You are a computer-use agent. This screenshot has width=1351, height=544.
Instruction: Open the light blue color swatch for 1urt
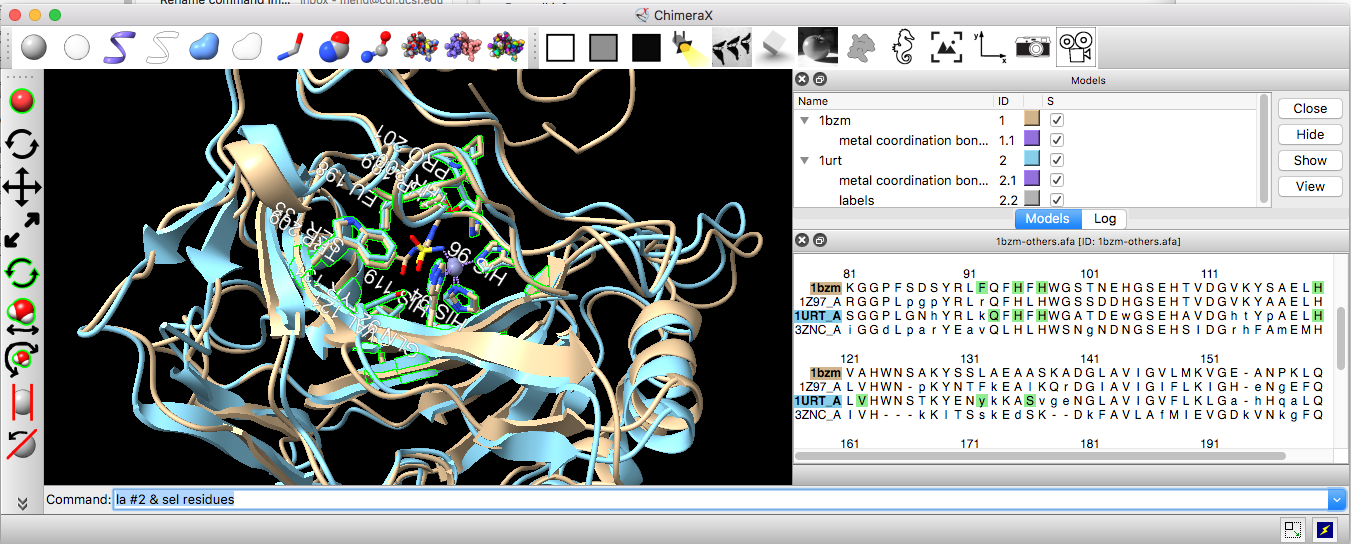pos(1031,160)
